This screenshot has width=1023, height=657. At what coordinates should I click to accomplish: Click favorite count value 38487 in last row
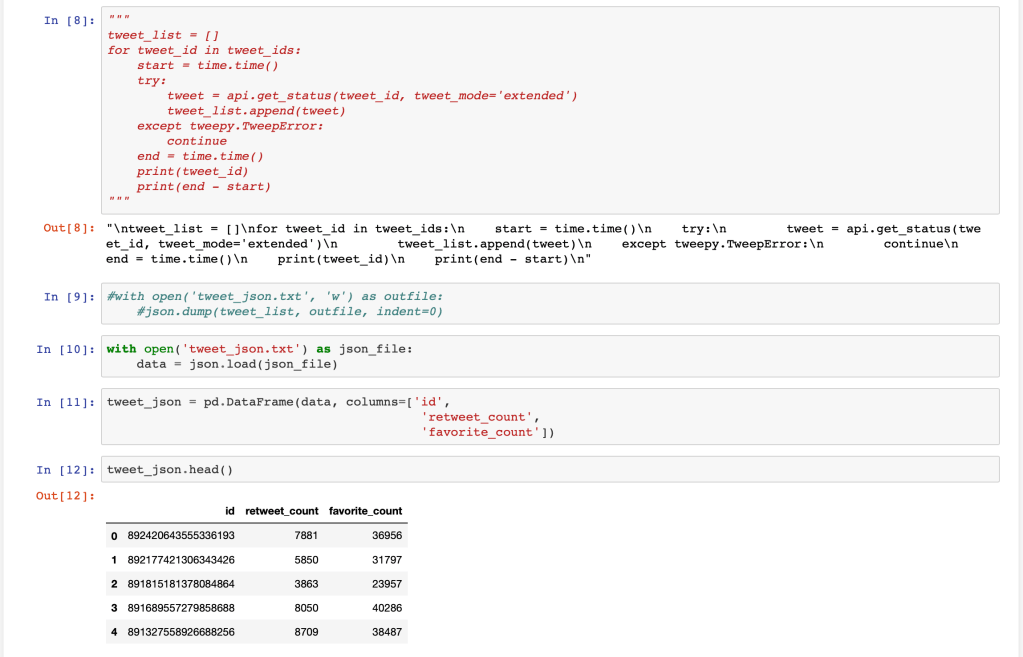pyautogui.click(x=386, y=632)
